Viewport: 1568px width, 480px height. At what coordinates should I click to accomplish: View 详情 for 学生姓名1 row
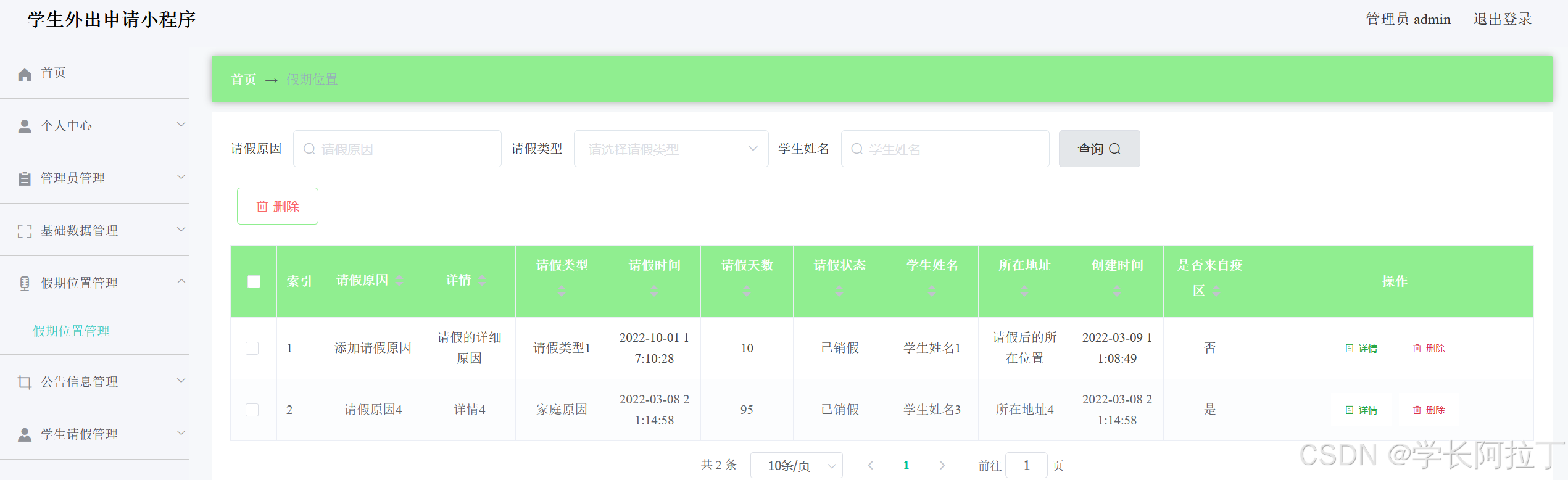click(x=1361, y=349)
